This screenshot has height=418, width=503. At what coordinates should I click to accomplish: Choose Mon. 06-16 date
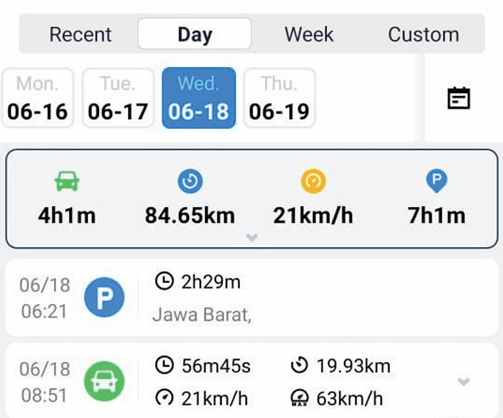click(38, 98)
